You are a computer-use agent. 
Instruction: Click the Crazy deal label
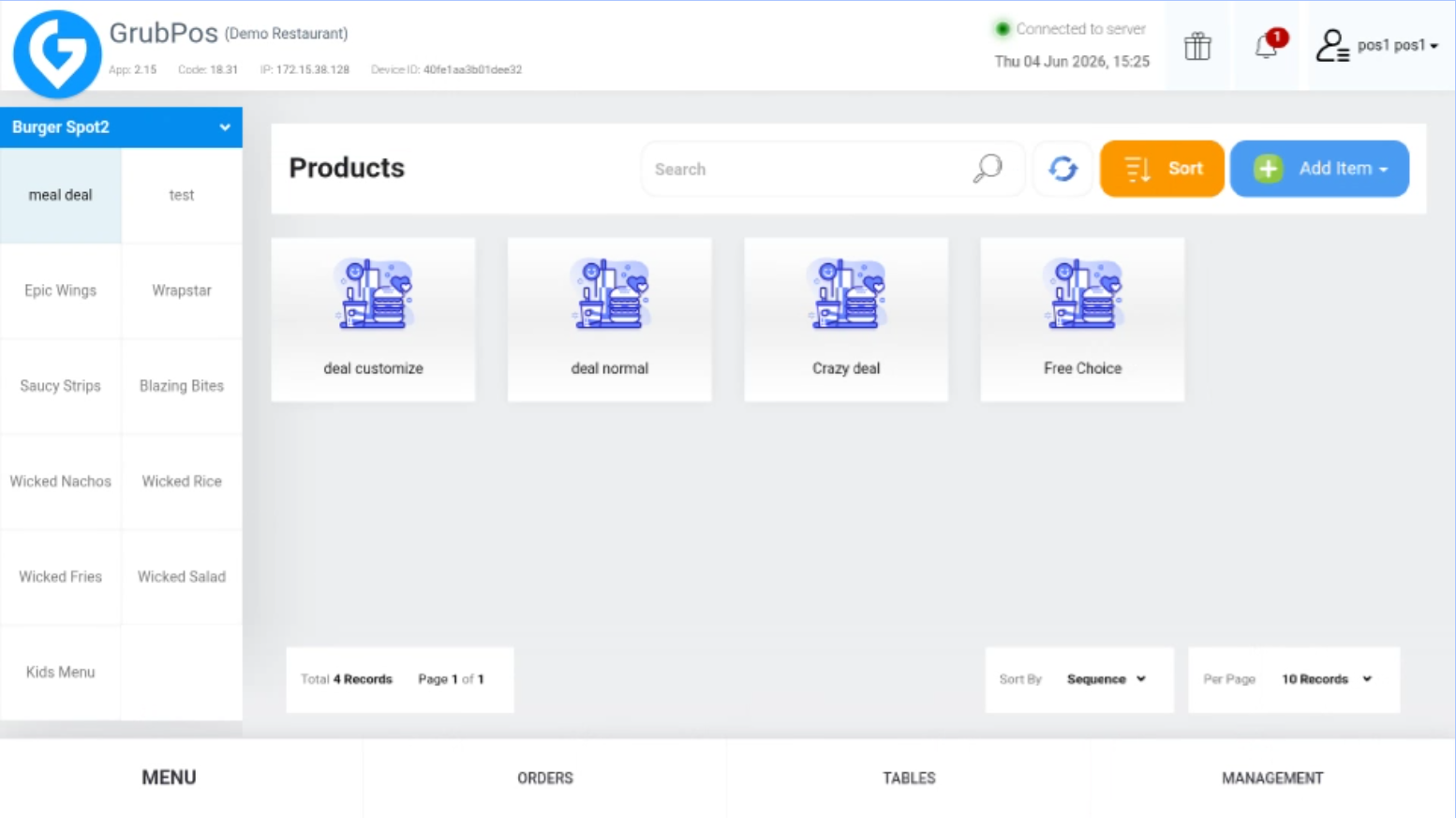[x=846, y=368]
